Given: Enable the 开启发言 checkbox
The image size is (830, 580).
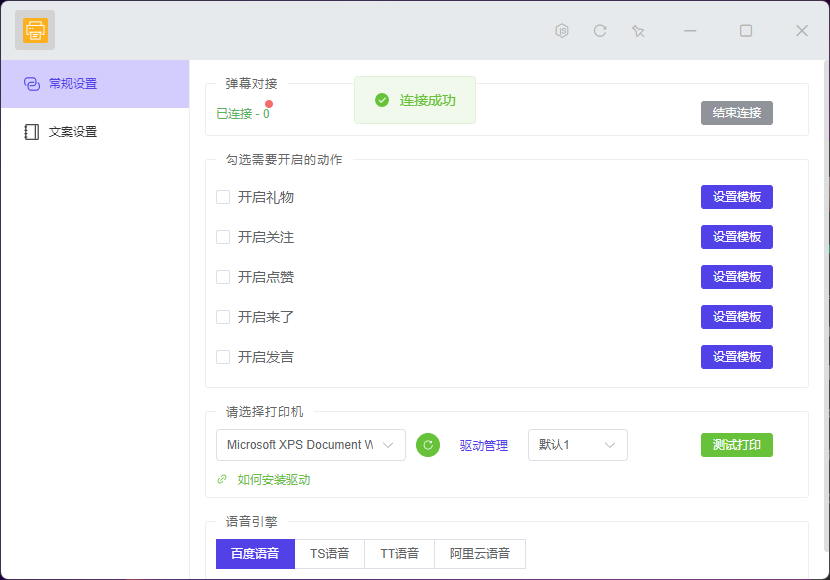Looking at the screenshot, I should click(x=223, y=357).
